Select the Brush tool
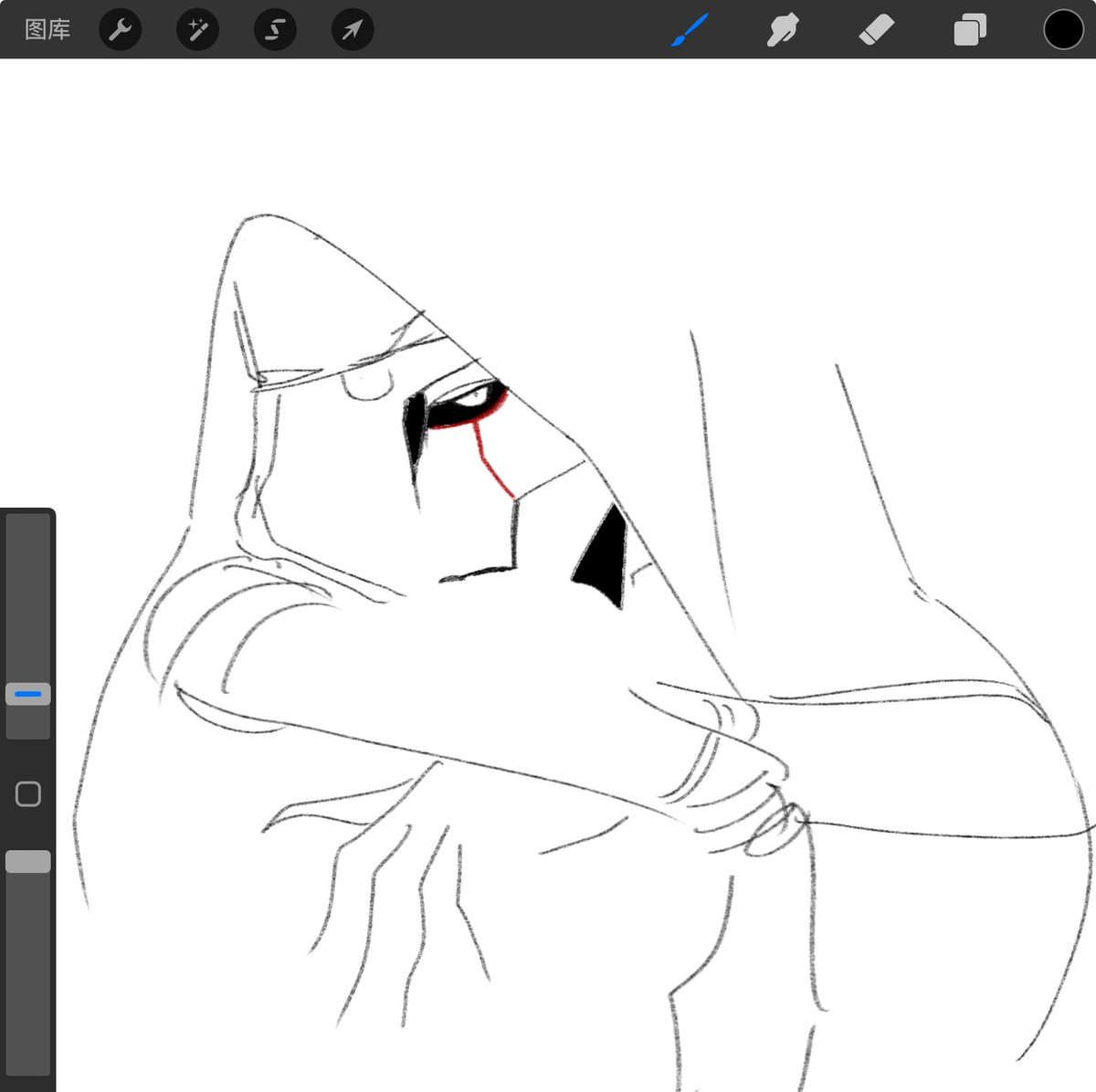Screen dimensions: 1096x1092 tap(690, 30)
